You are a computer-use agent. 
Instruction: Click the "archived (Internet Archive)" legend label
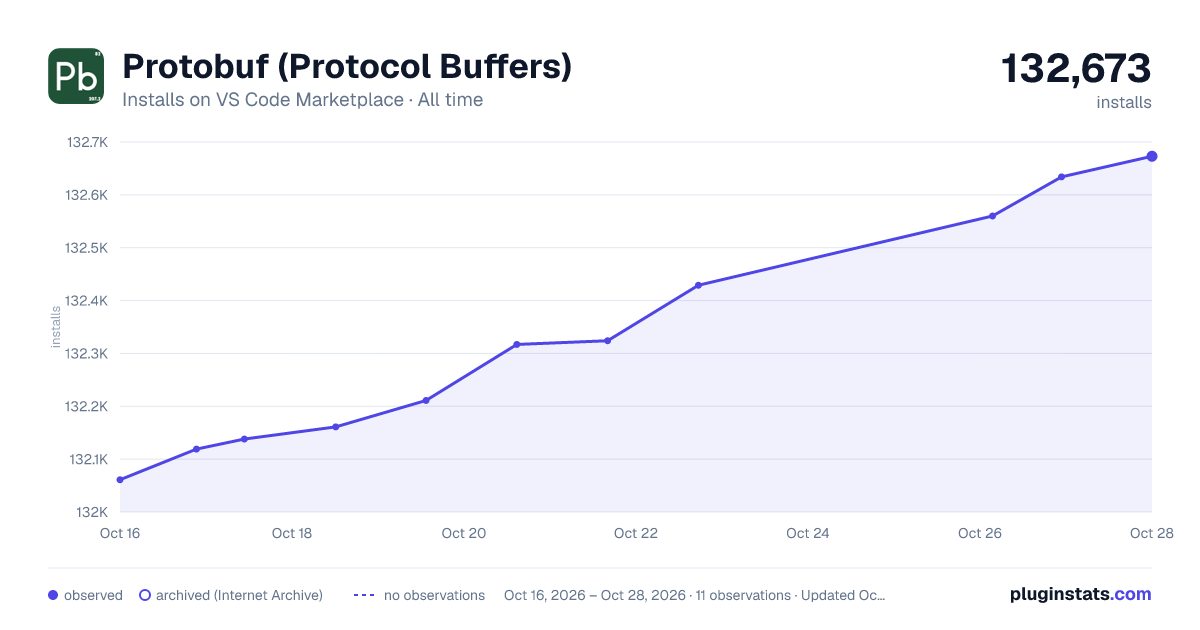pos(239,595)
